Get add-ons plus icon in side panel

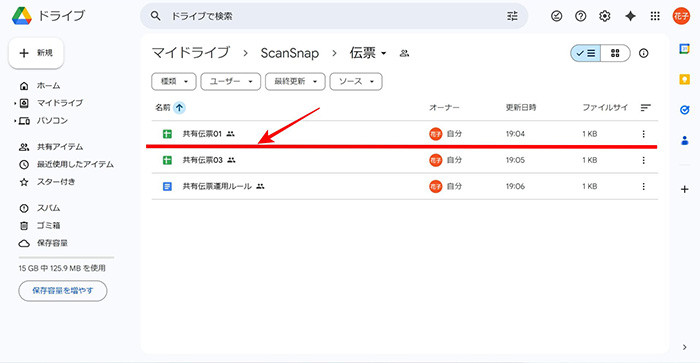point(684,189)
